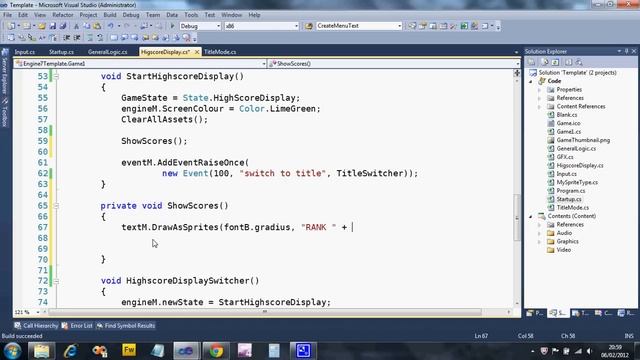
Task: Open the zoom level dropdown at 121 %
Action: [38, 312]
